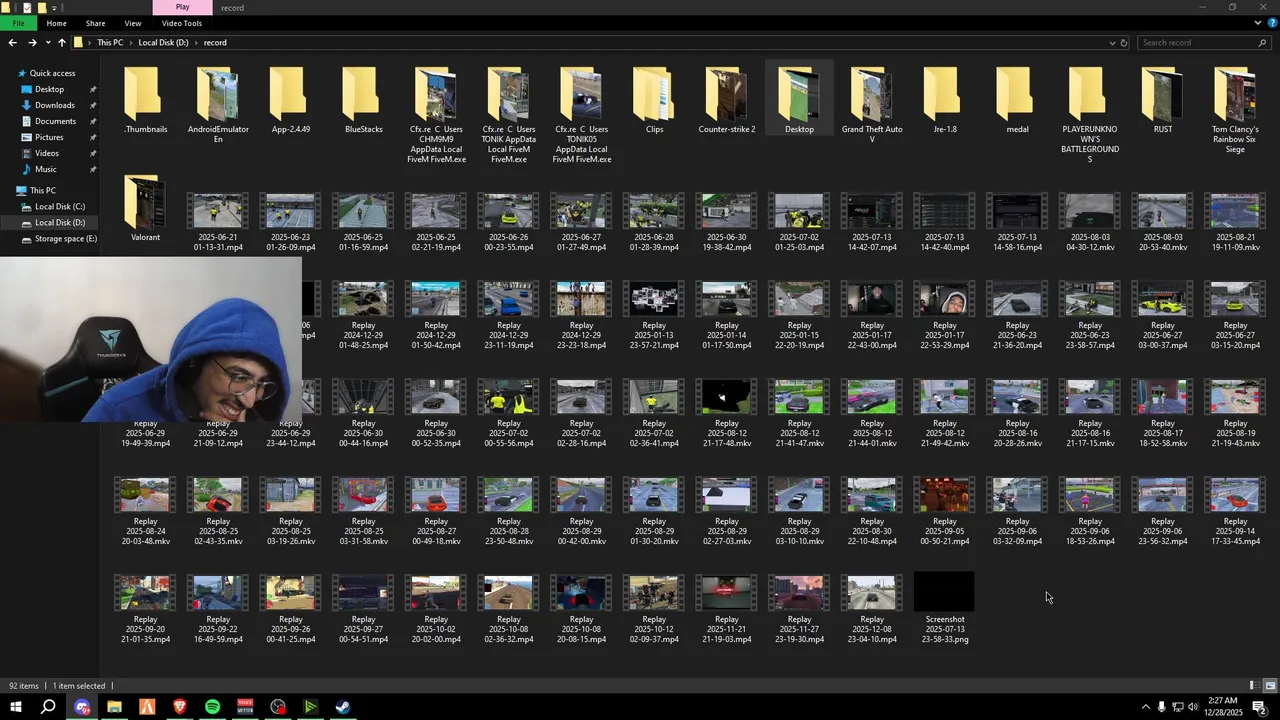Switch to large thumbnails view
Image resolution: width=1280 pixels, height=720 pixels.
point(1270,686)
